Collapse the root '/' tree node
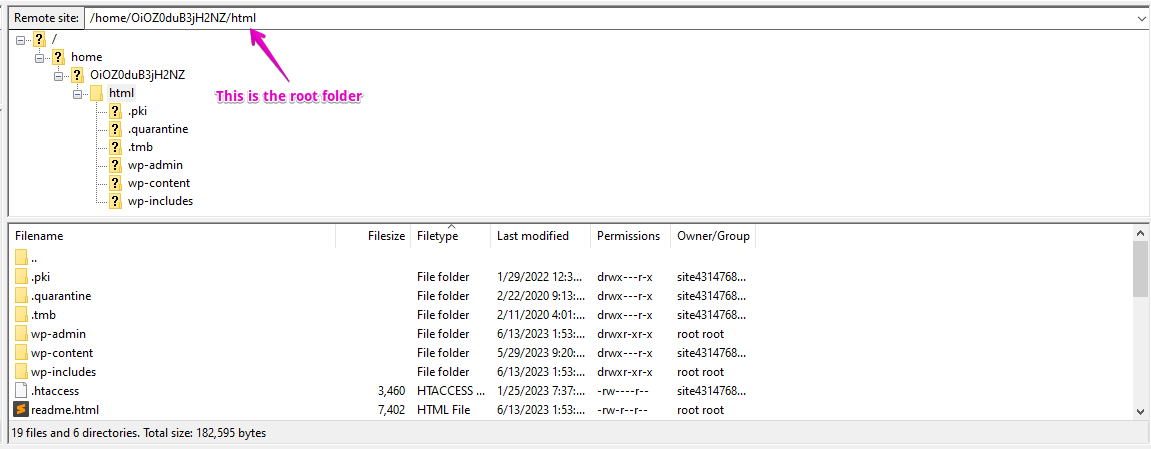This screenshot has height=449, width=1151. point(21,40)
